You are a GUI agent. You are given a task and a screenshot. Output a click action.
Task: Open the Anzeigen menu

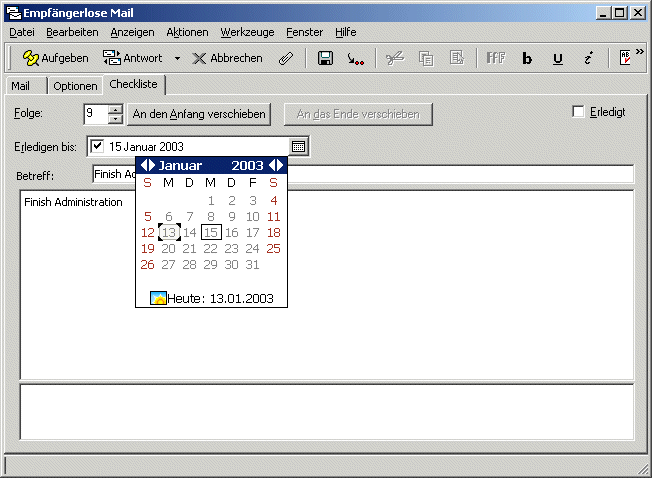(132, 32)
